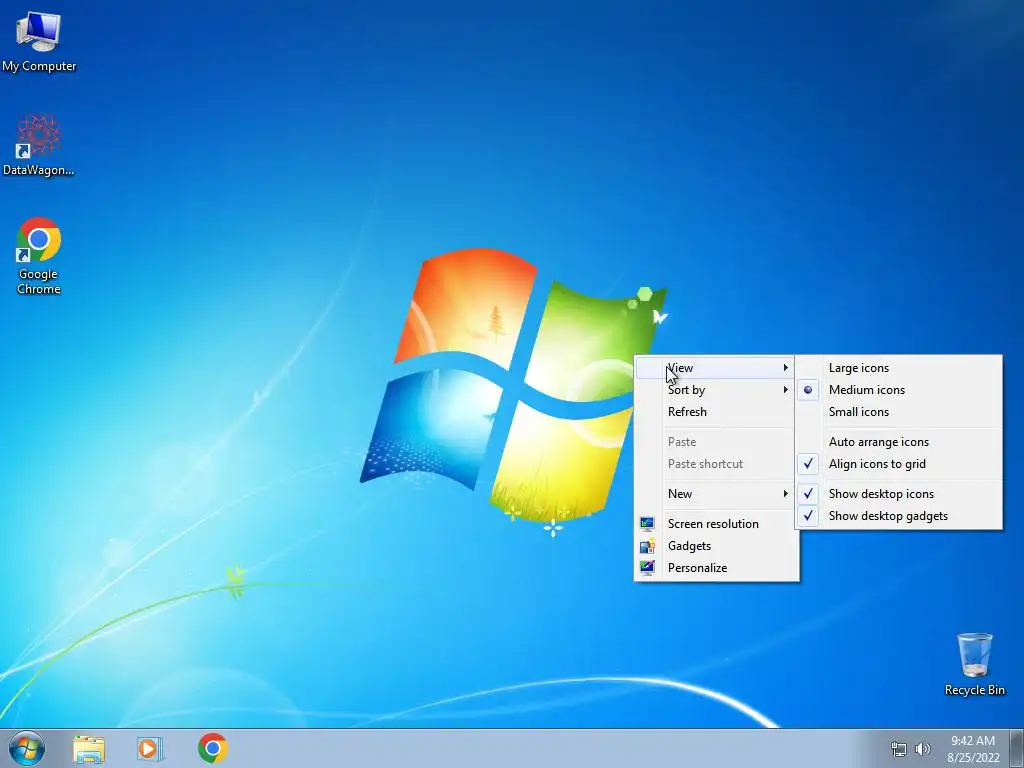Enable Auto arrange icons
This screenshot has width=1024, height=768.
(899, 442)
